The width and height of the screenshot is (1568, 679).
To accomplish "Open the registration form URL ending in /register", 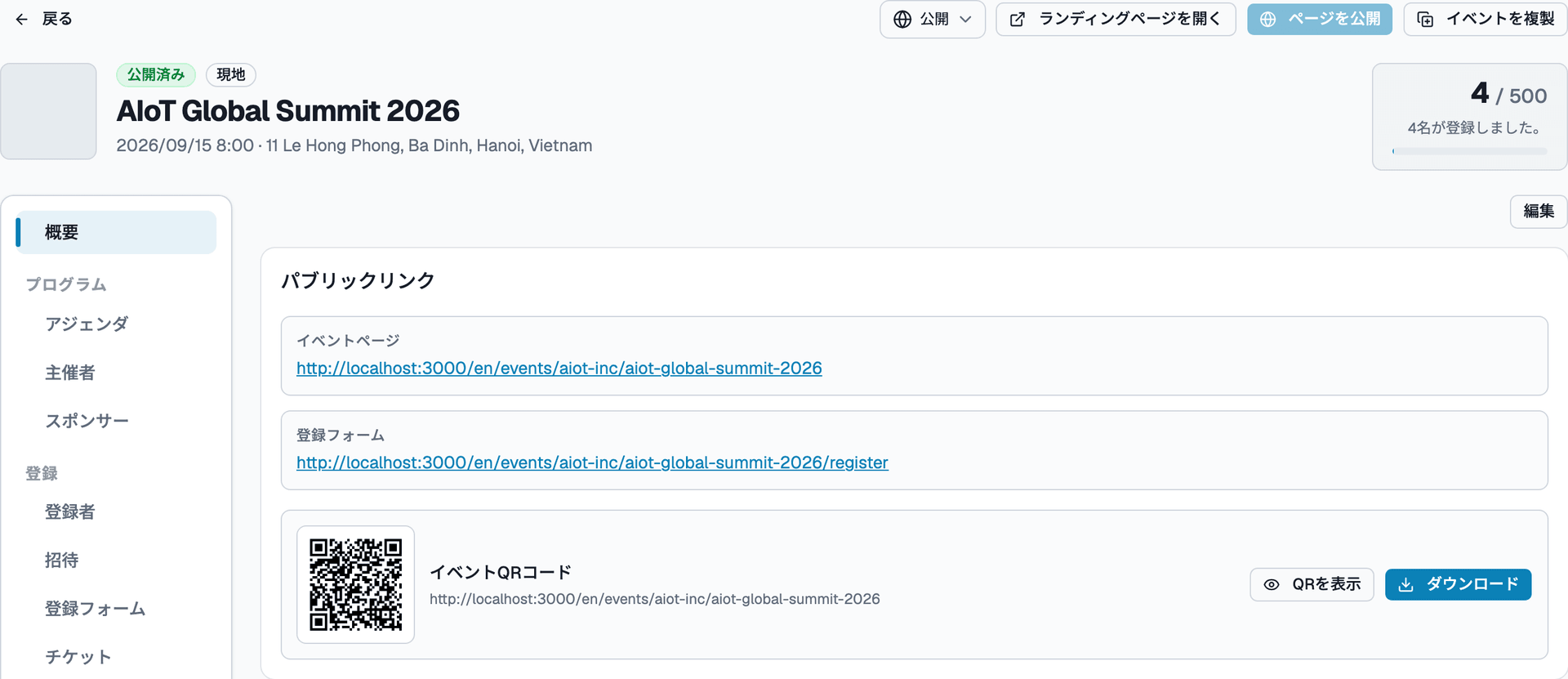I will 592,462.
